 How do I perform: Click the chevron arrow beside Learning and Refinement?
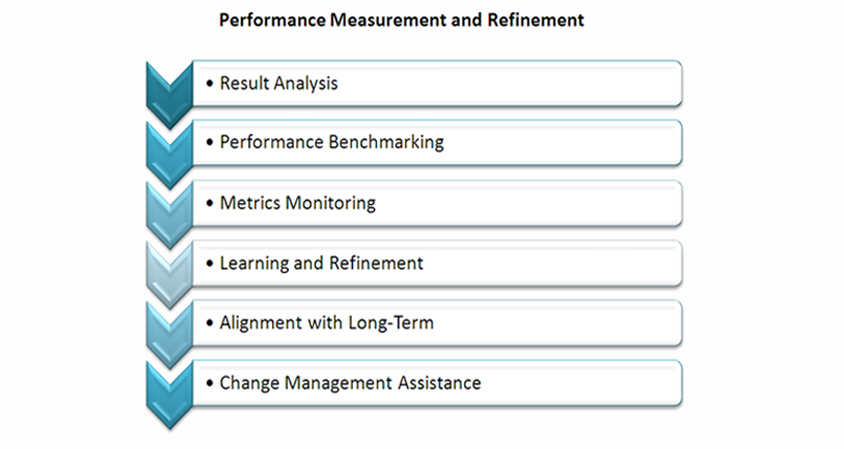point(169,275)
